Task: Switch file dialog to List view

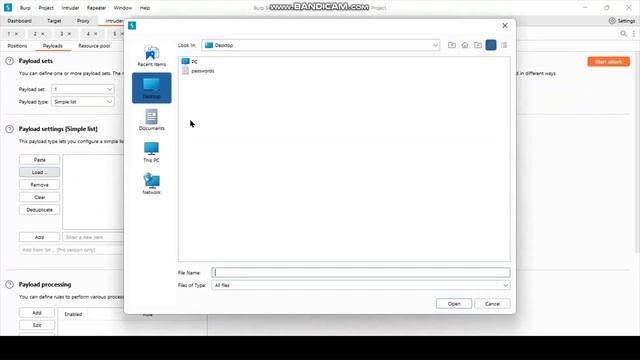Action: pyautogui.click(x=491, y=45)
